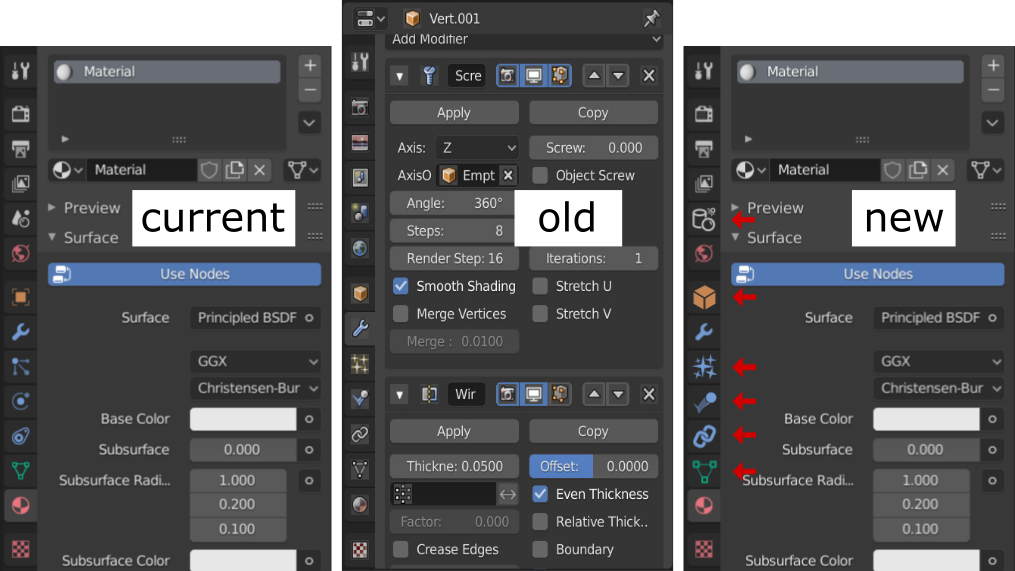The height and width of the screenshot is (571, 1015).
Task: Open Scene tab in new panel
Action: pyautogui.click(x=704, y=219)
